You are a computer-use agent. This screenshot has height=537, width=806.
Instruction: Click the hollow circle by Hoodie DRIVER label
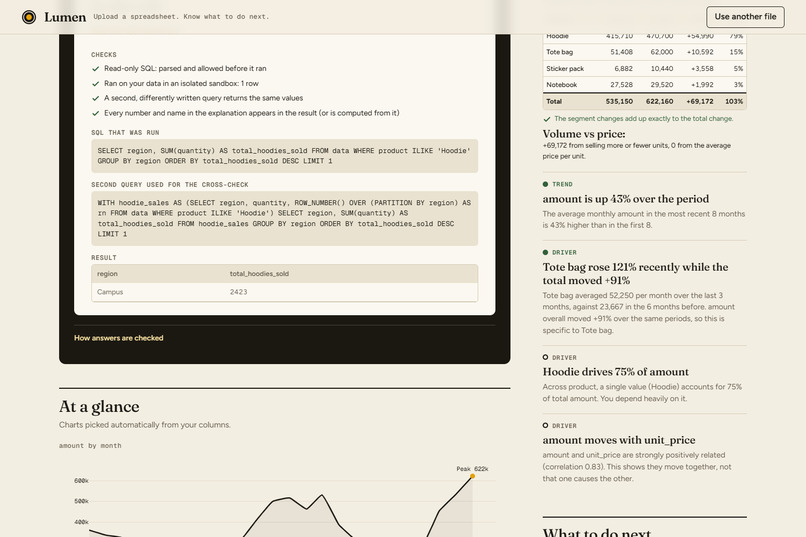click(545, 357)
